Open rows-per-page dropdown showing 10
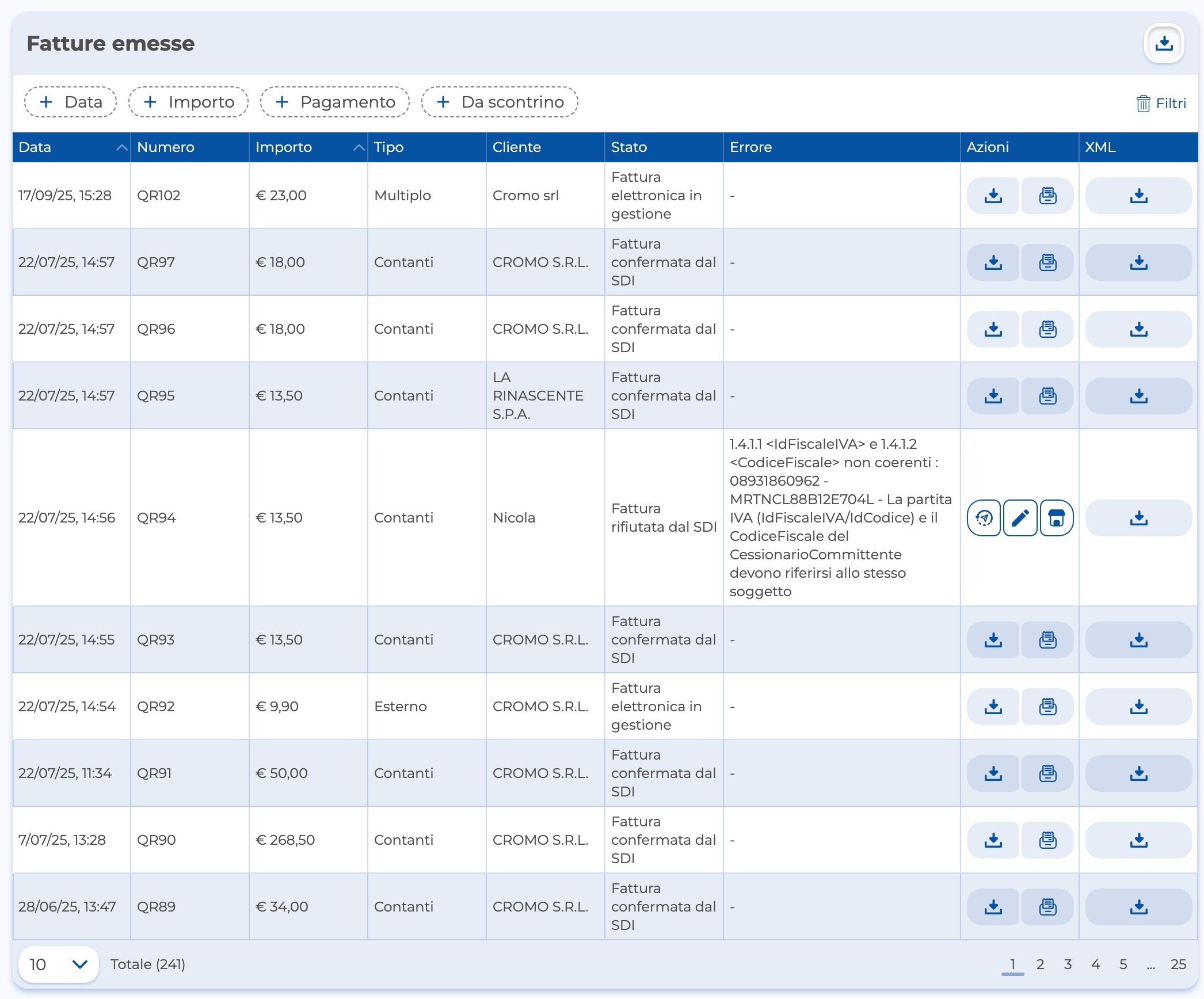This screenshot has height=999, width=1204. tap(58, 964)
